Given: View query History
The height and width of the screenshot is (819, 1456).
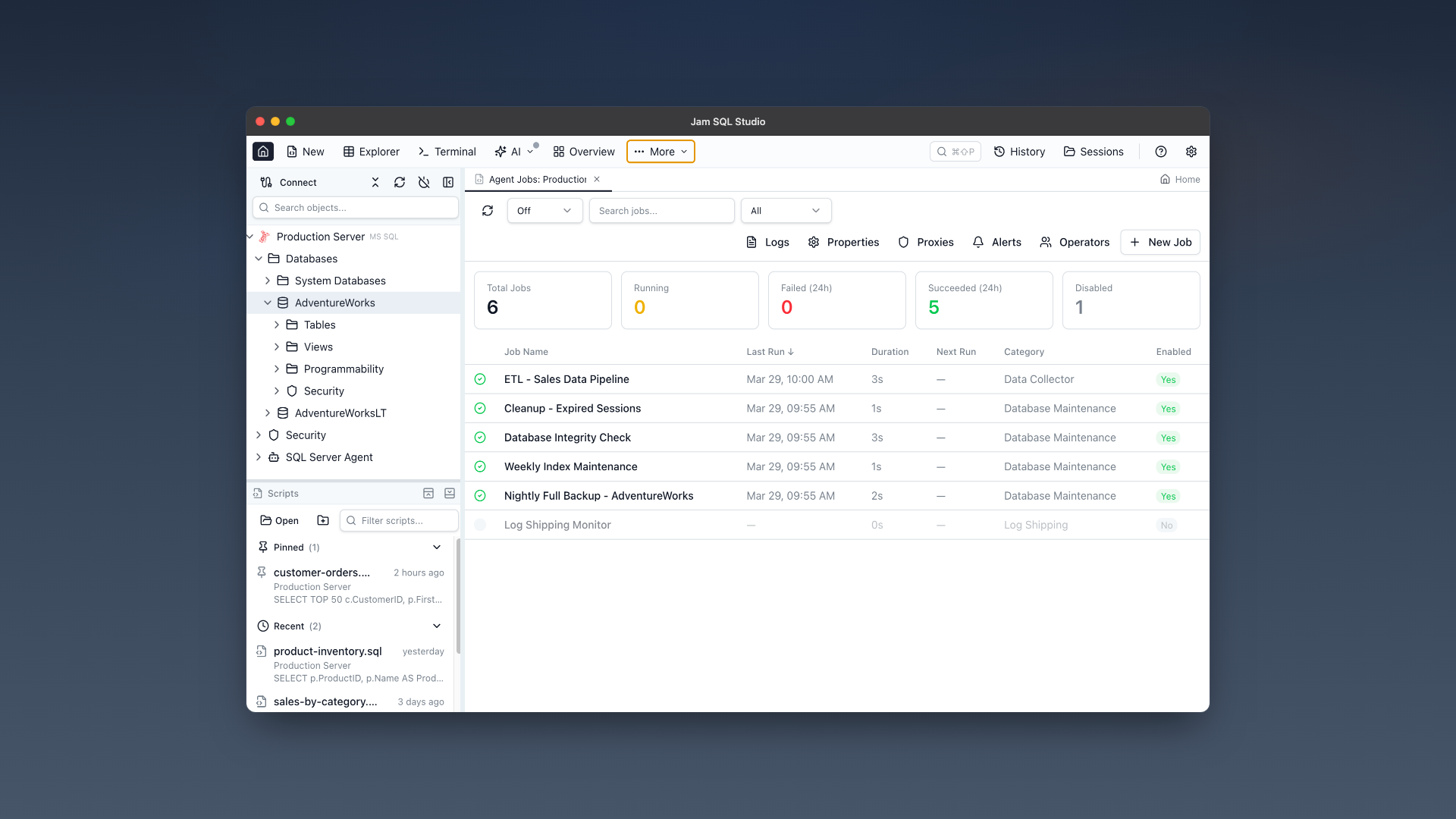Looking at the screenshot, I should (1019, 151).
